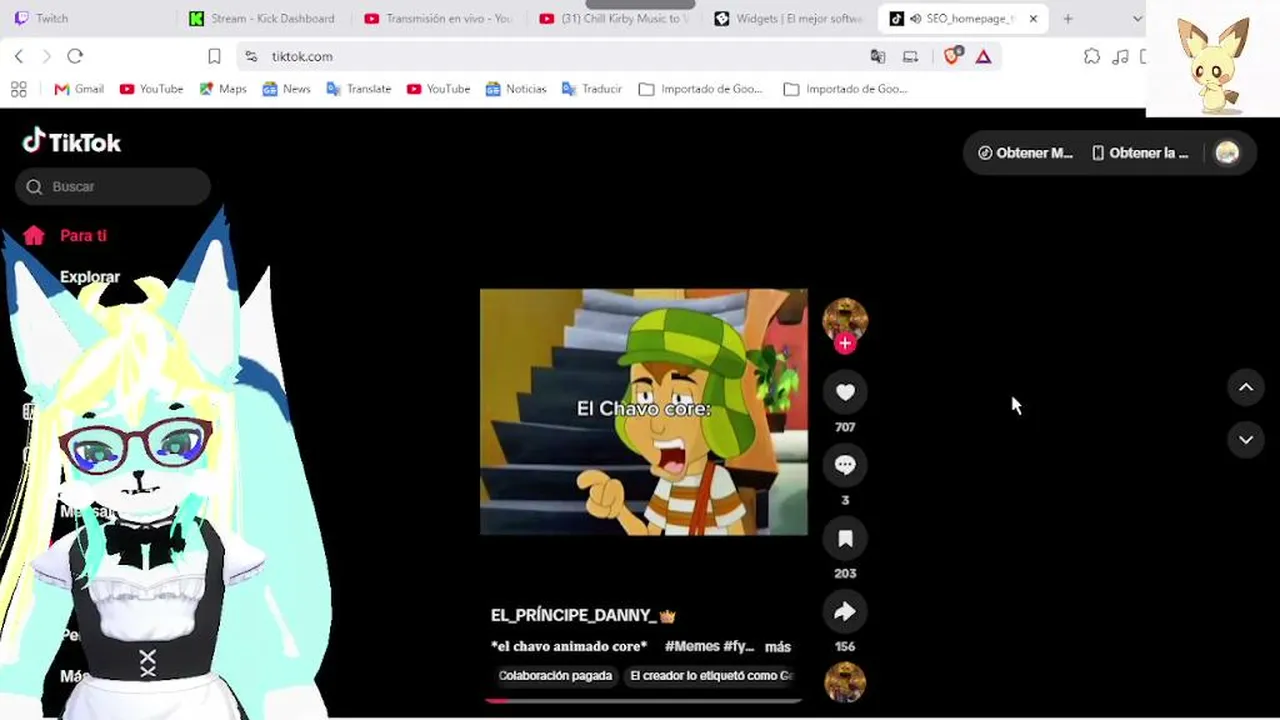Switch to the Widgets tab

pyautogui.click(x=788, y=18)
